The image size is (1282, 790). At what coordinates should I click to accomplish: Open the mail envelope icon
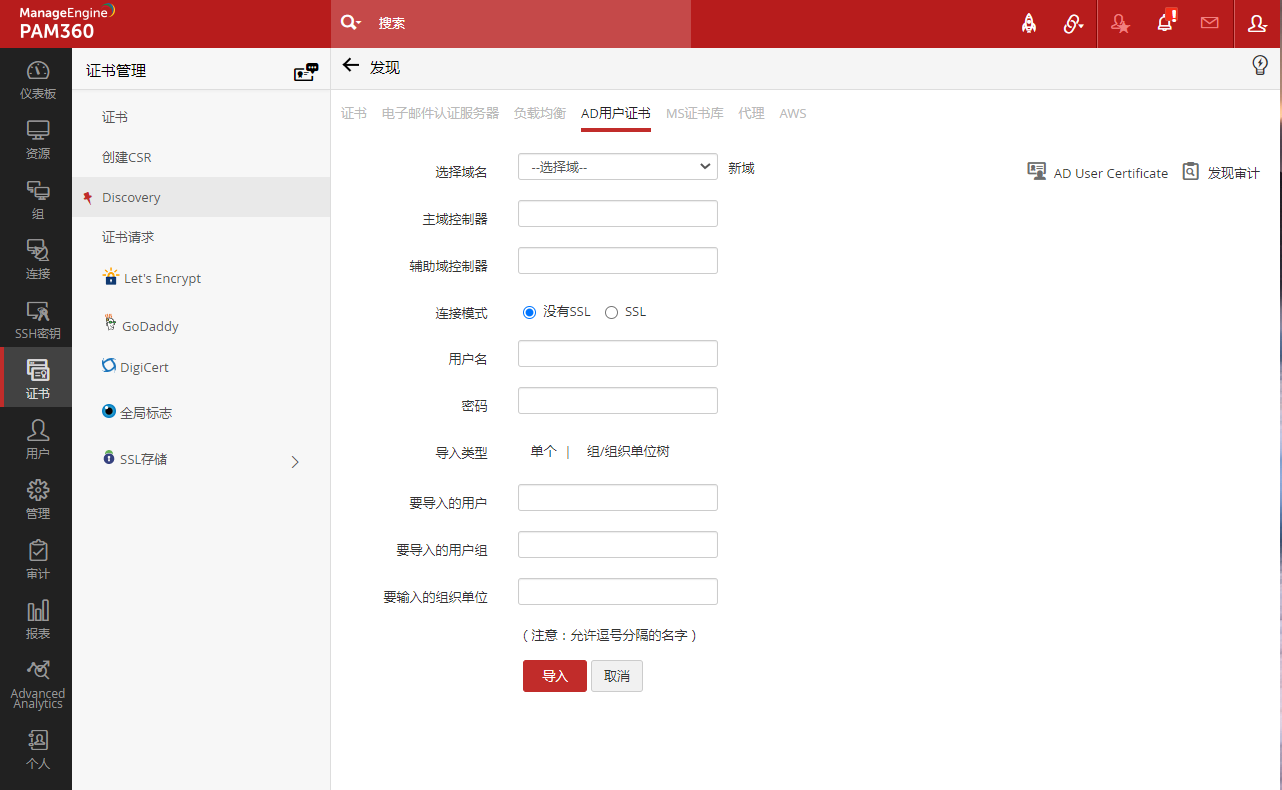coord(1210,23)
